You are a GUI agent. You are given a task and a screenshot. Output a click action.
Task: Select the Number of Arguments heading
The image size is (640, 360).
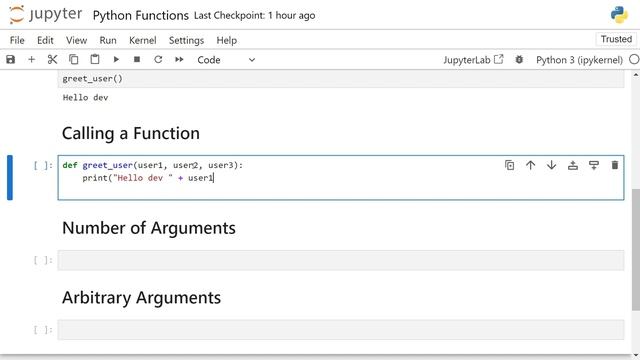[x=149, y=228]
